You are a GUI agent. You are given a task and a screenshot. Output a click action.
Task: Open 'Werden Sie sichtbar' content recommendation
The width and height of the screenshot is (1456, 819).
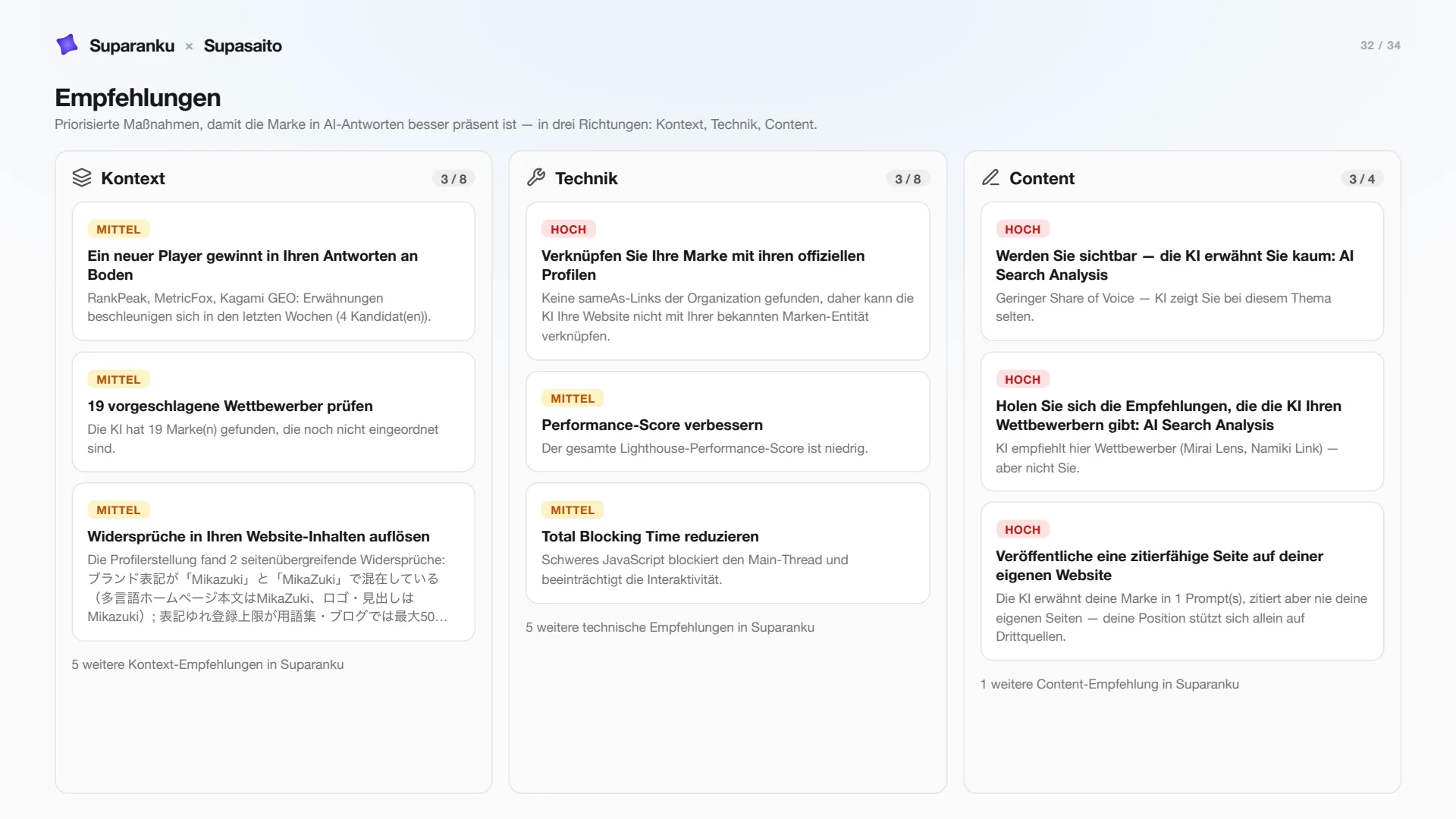[x=1181, y=271]
